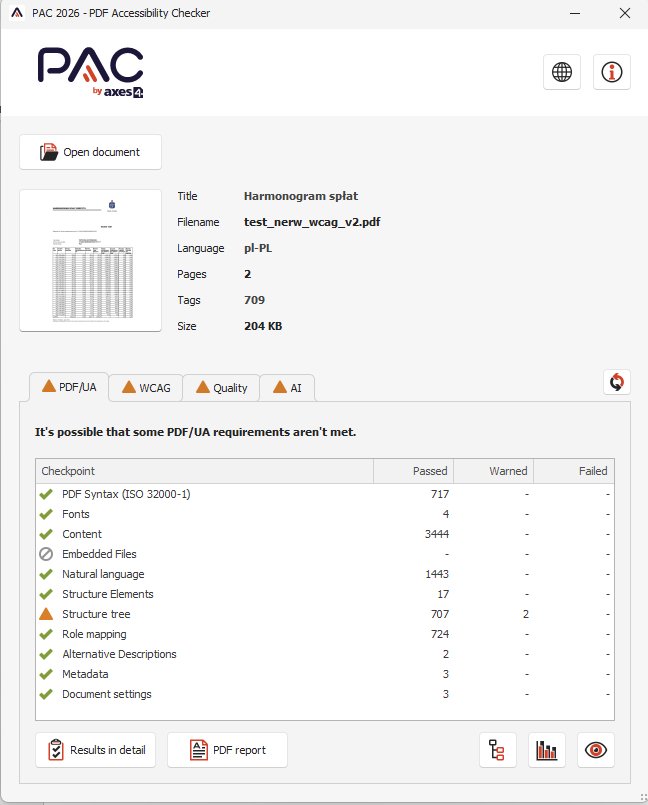Click the passed value 724
648x805 pixels.
point(440,634)
